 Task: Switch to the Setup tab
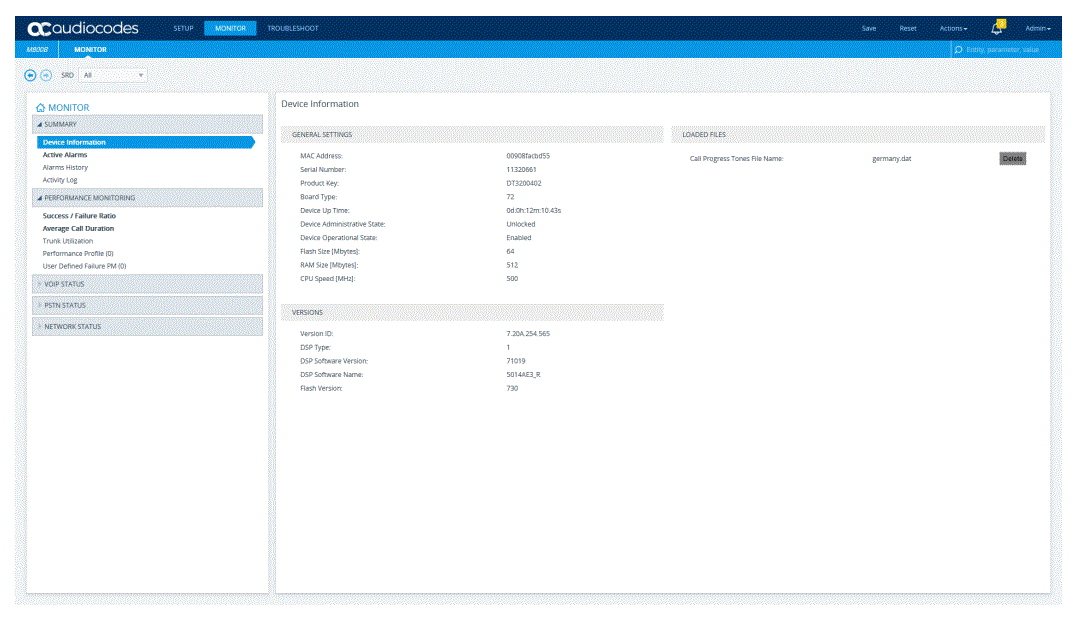183,28
